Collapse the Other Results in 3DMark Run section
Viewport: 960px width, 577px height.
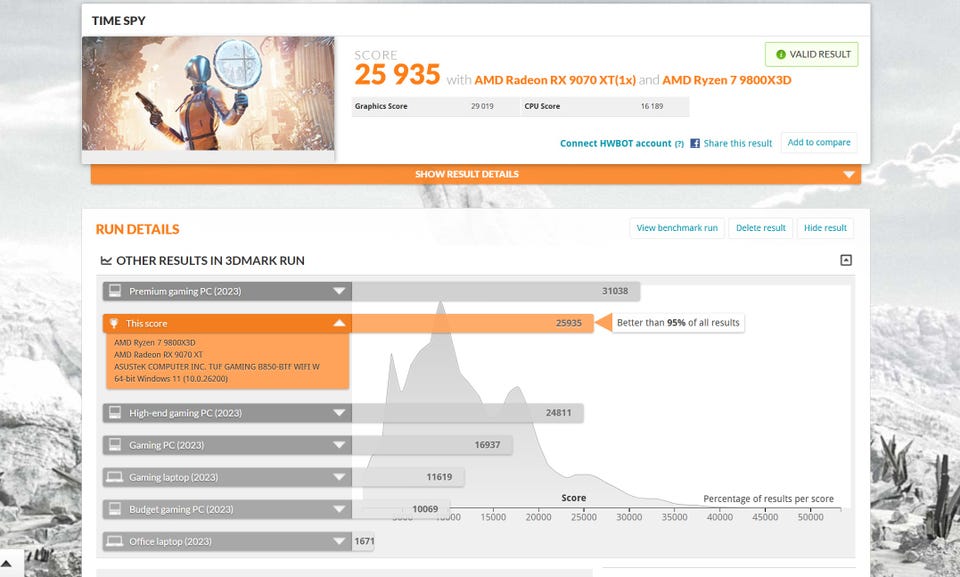pos(846,260)
